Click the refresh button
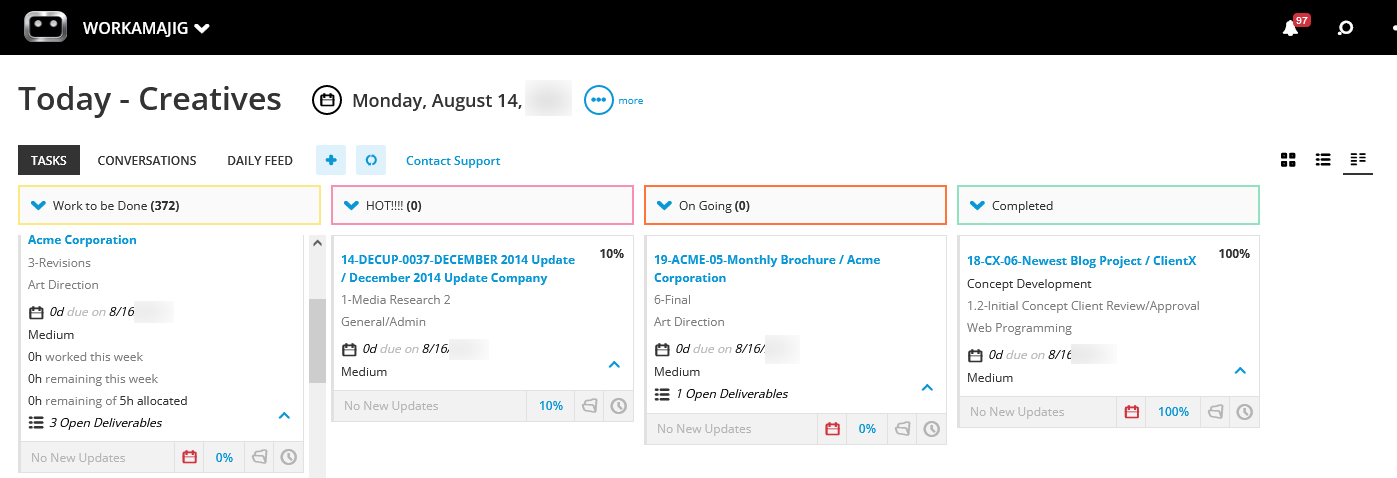 click(x=371, y=160)
